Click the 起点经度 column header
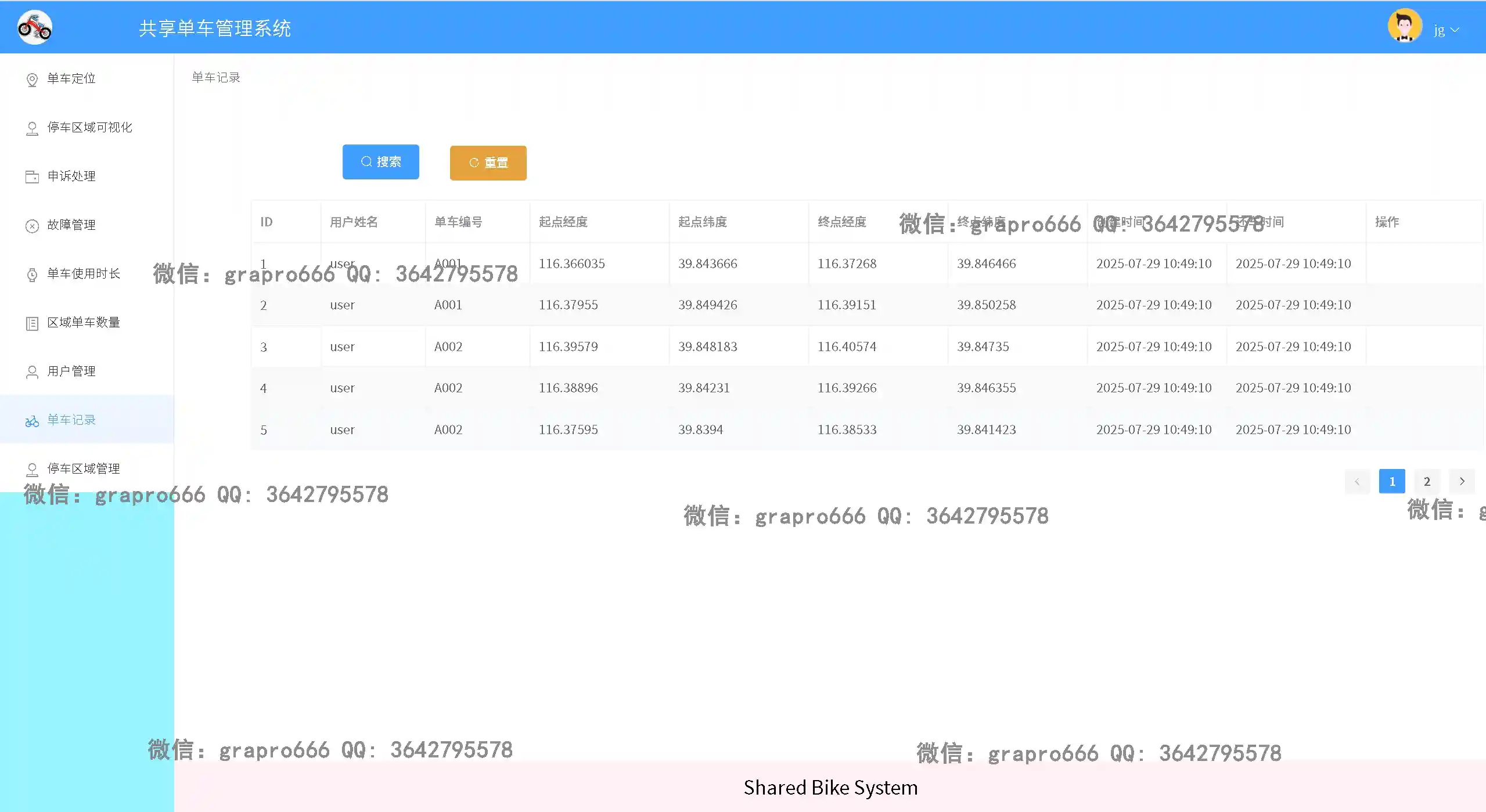 pyautogui.click(x=563, y=222)
